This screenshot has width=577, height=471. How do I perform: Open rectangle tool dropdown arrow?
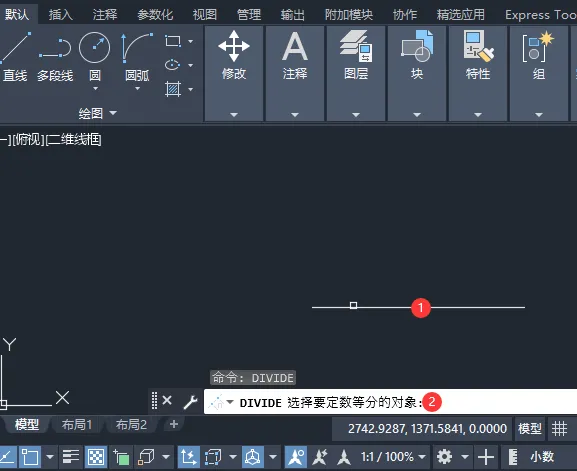click(x=190, y=41)
